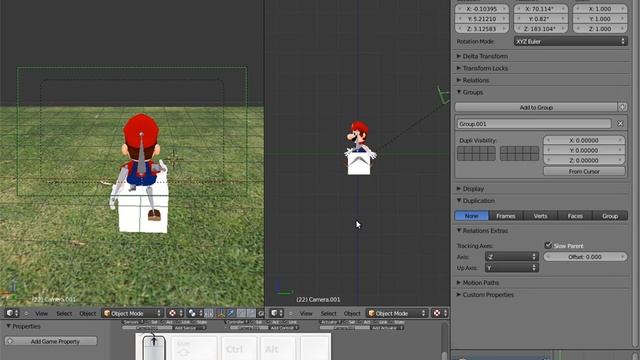Click Dupli offset X 0.00000 field
The width and height of the screenshot is (640, 360).
point(584,140)
